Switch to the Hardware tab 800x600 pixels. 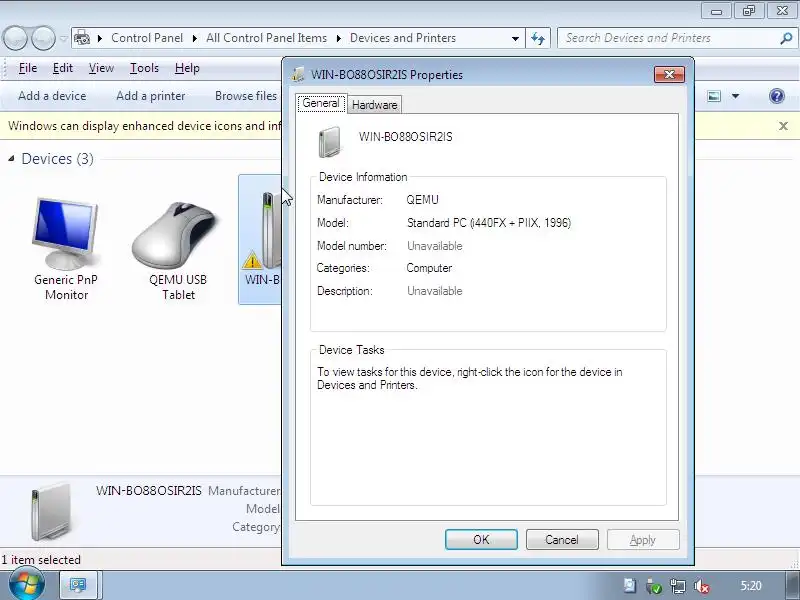point(374,105)
